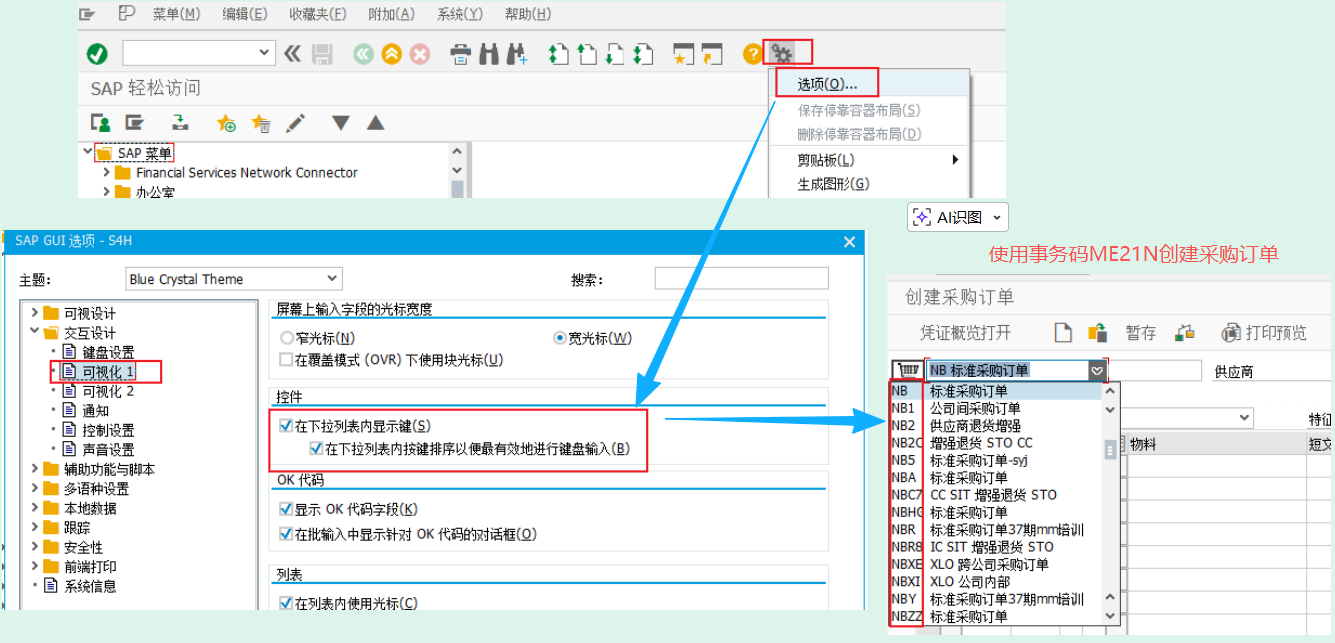
Task: Open the Customize Local Layout gear icon
Action: tap(782, 53)
